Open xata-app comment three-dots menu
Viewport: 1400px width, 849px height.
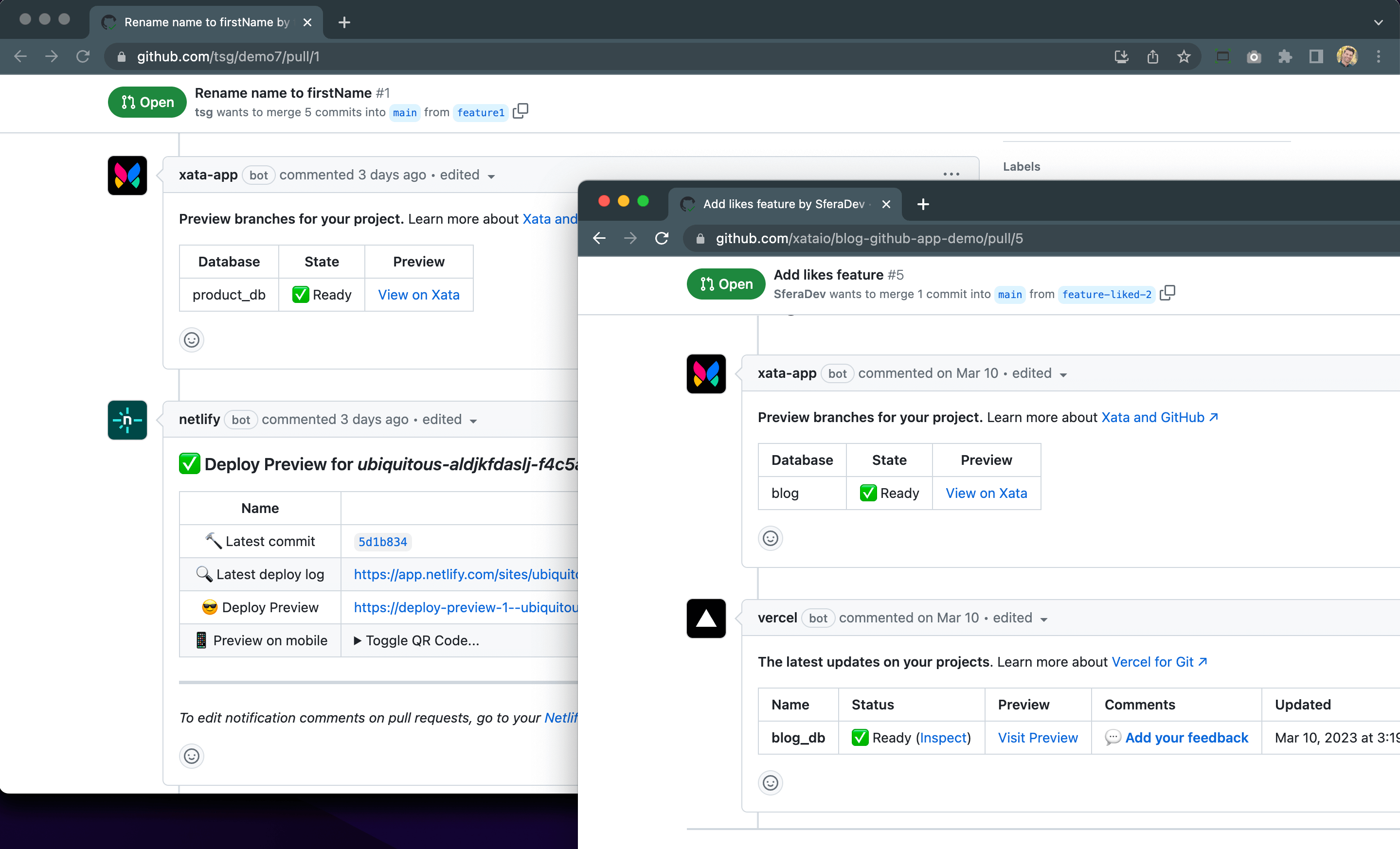951,175
